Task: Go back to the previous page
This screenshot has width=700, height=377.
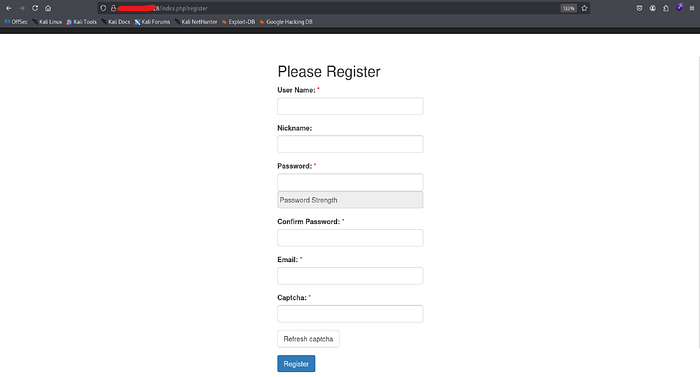Action: tap(8, 8)
